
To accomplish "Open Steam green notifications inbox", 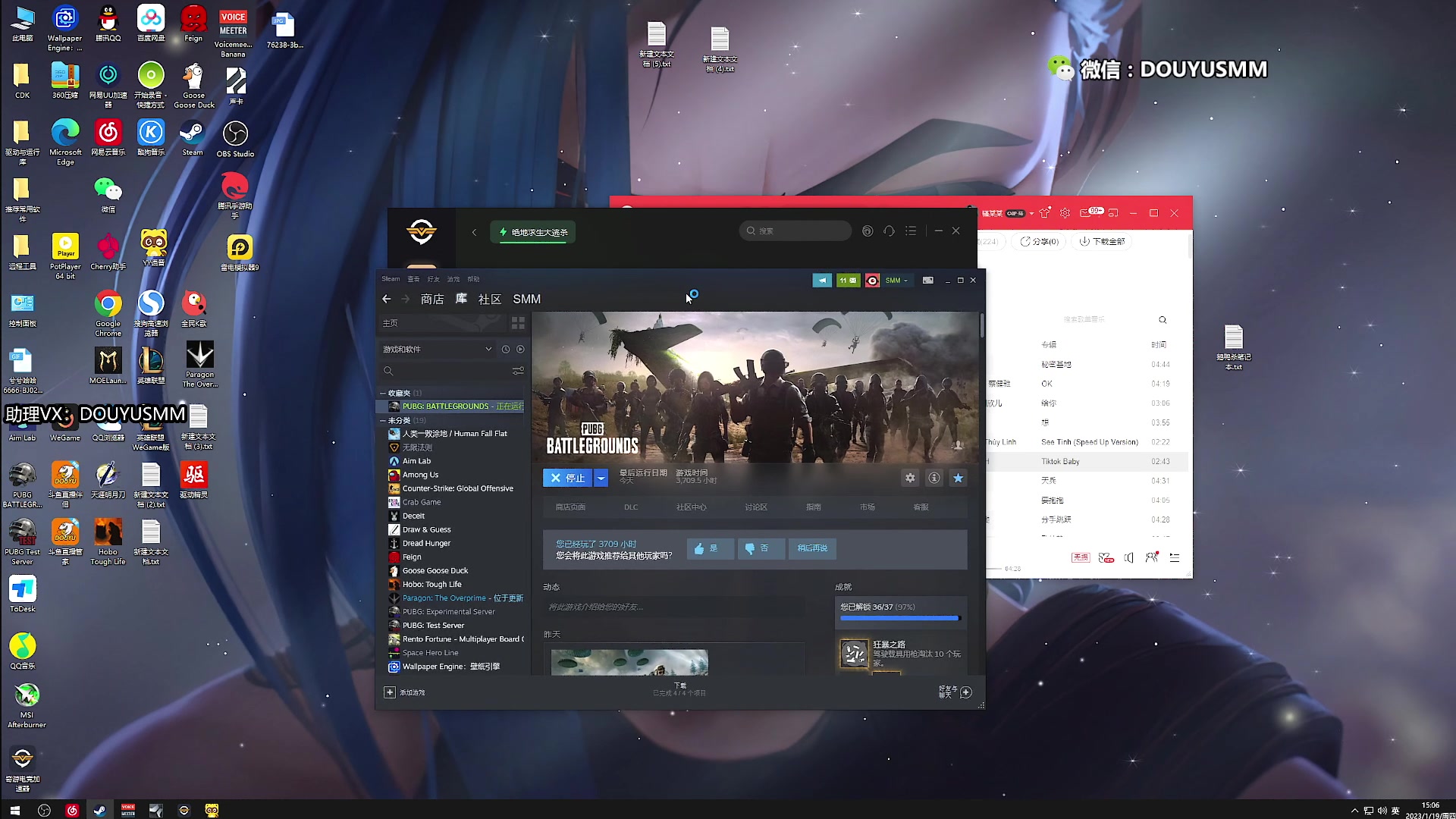I will coord(848,281).
